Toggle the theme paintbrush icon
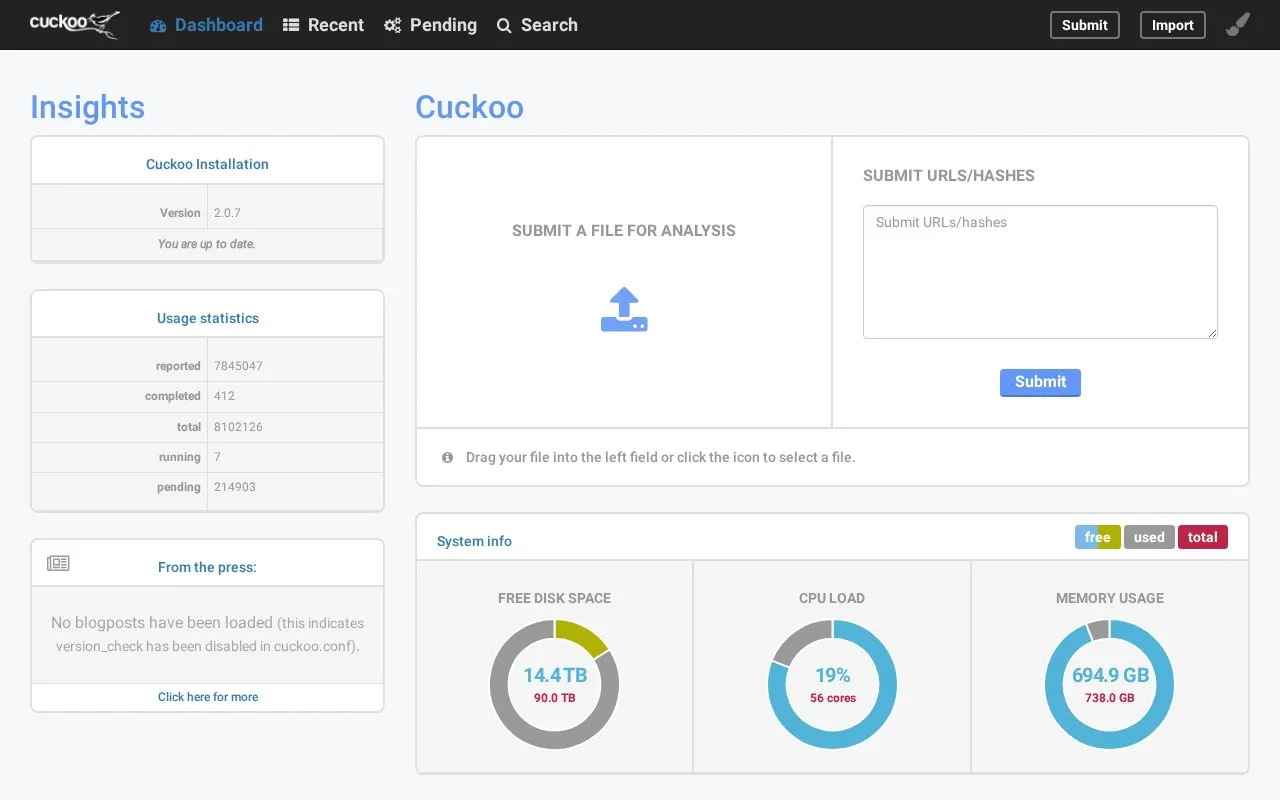This screenshot has width=1280, height=800. (x=1238, y=25)
